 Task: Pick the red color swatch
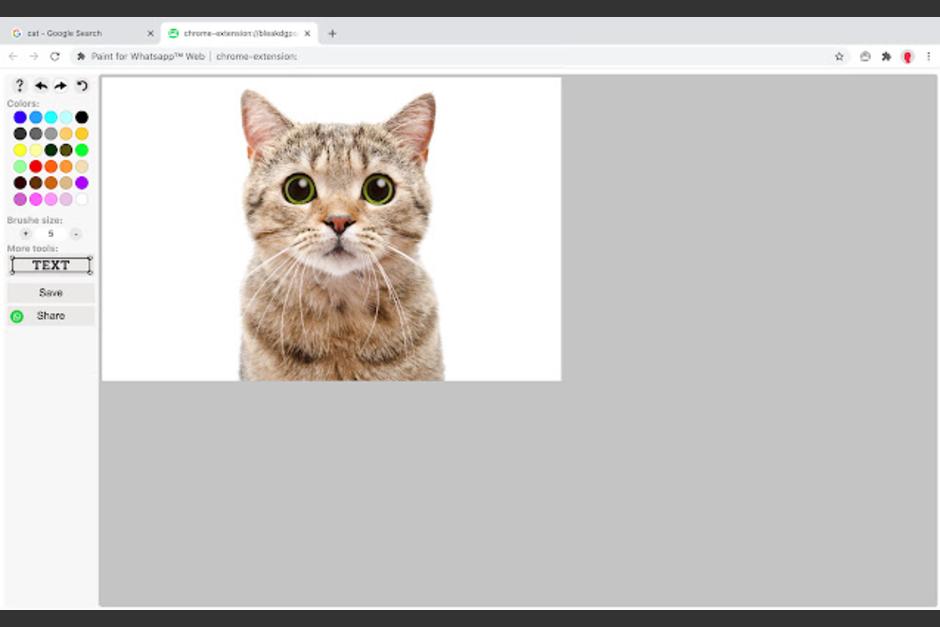[35, 166]
